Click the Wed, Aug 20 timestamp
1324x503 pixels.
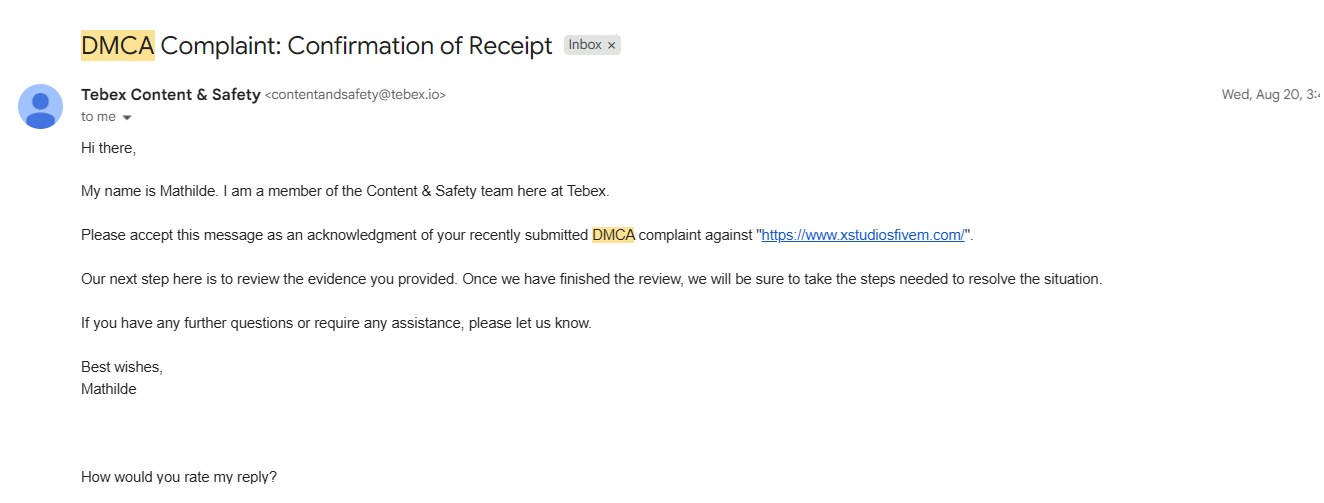(1272, 95)
